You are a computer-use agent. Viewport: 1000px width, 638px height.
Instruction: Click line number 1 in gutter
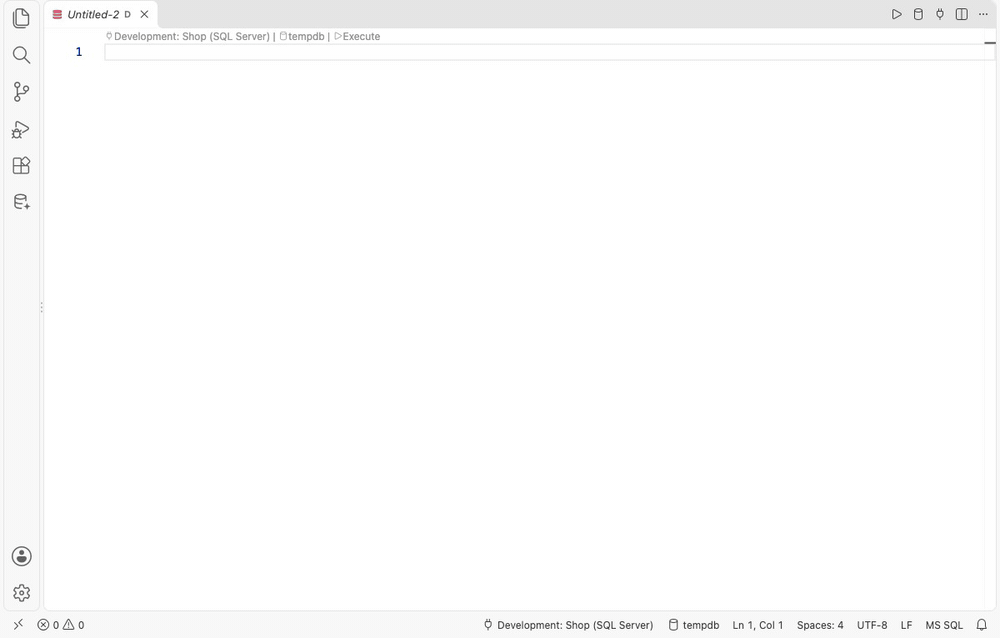click(79, 52)
